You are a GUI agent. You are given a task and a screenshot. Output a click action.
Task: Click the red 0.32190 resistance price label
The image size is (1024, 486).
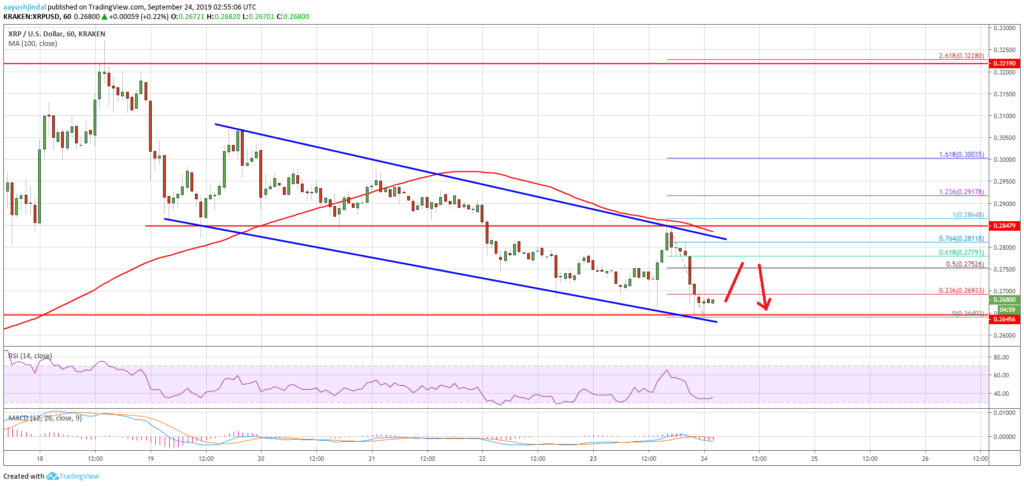pyautogui.click(x=1003, y=63)
